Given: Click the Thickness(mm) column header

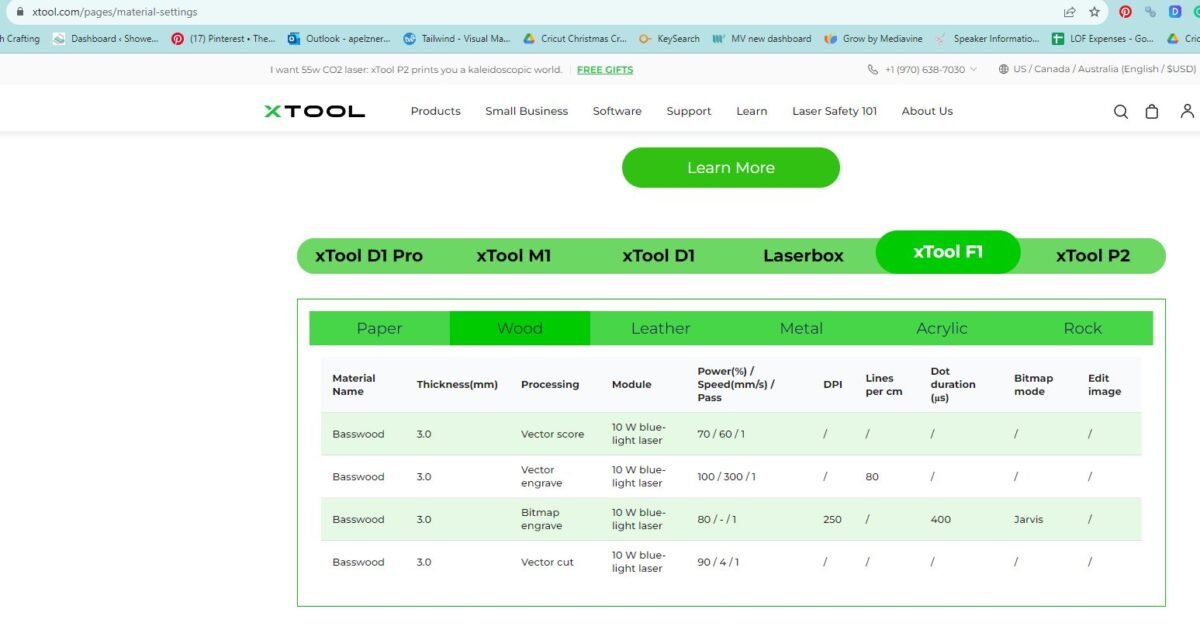Looking at the screenshot, I should 457,385.
